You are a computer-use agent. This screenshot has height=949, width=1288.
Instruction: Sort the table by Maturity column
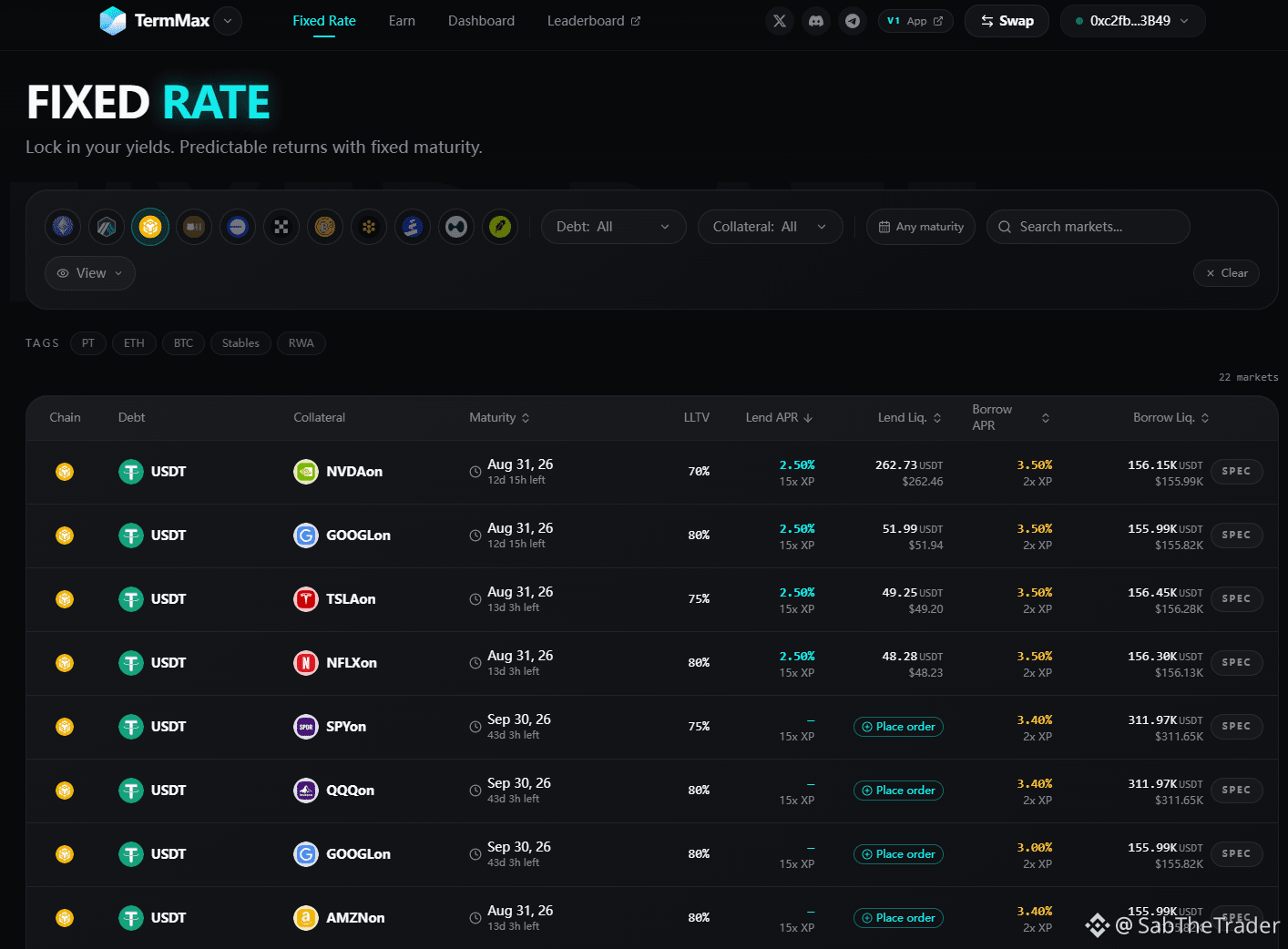tap(499, 418)
